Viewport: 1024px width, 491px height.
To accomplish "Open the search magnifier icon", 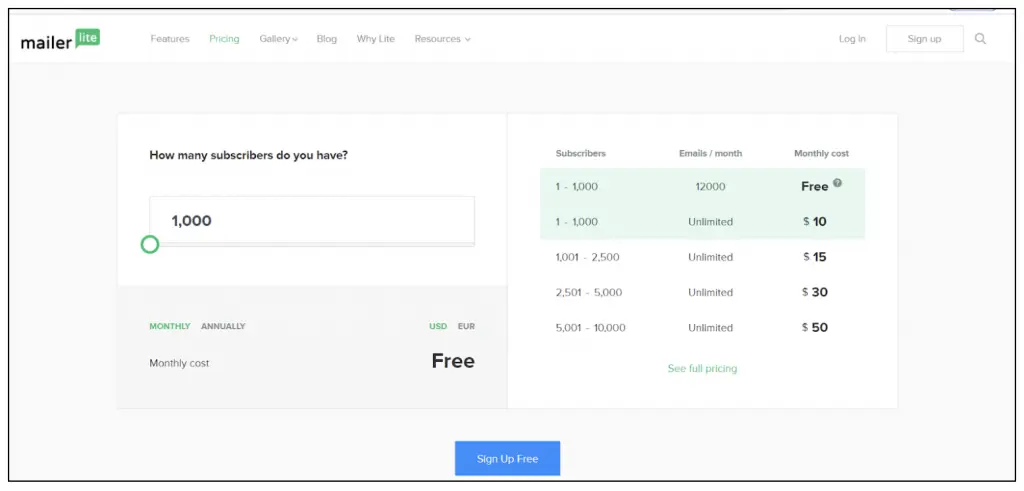I will click(x=980, y=39).
